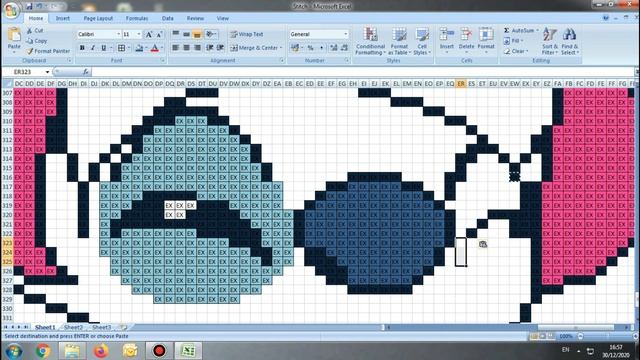Apply Percent Style
The height and width of the screenshot is (360, 640).
tap(311, 48)
